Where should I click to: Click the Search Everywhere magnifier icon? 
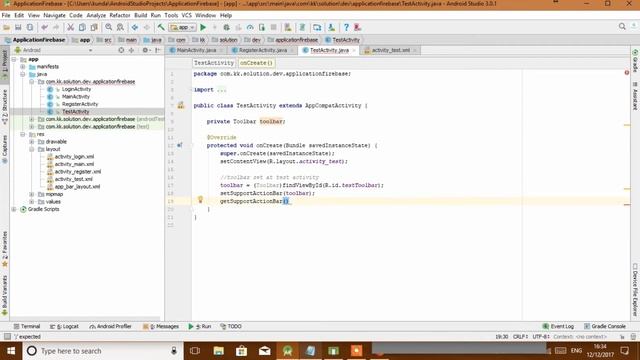point(622,27)
